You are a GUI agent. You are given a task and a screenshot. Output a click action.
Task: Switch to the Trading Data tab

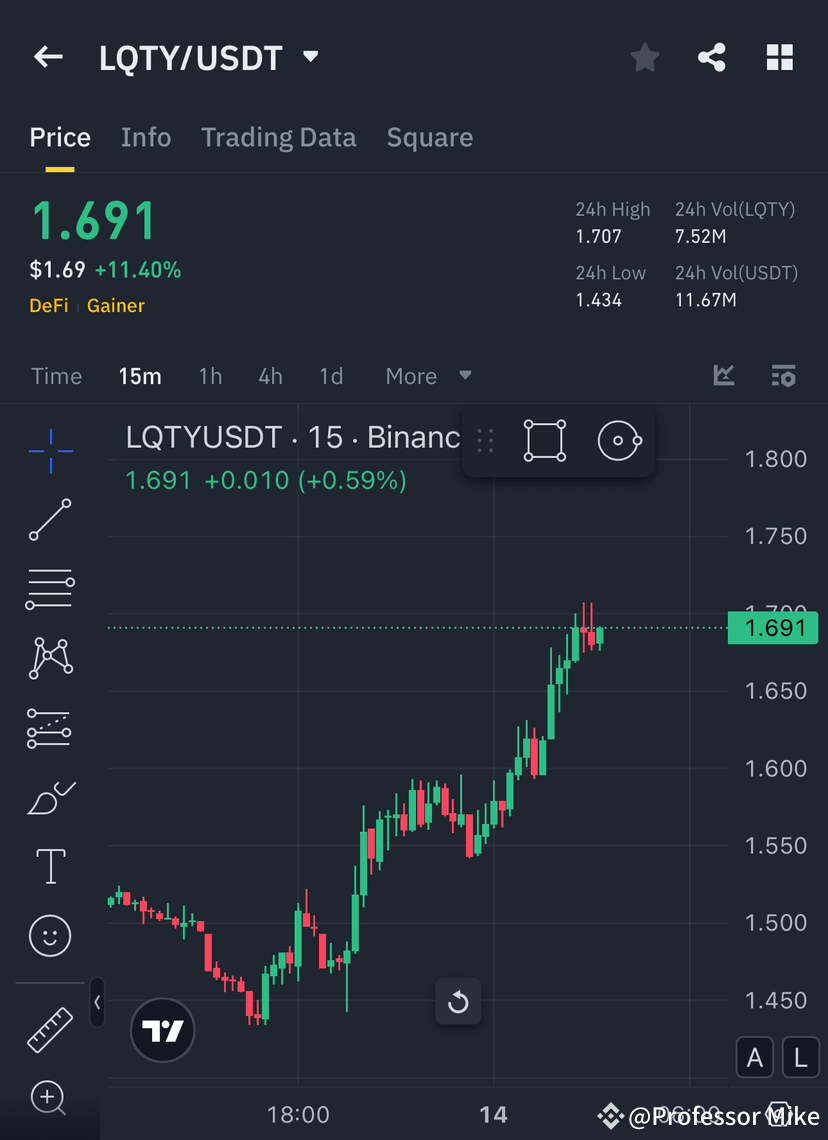[x=278, y=137]
